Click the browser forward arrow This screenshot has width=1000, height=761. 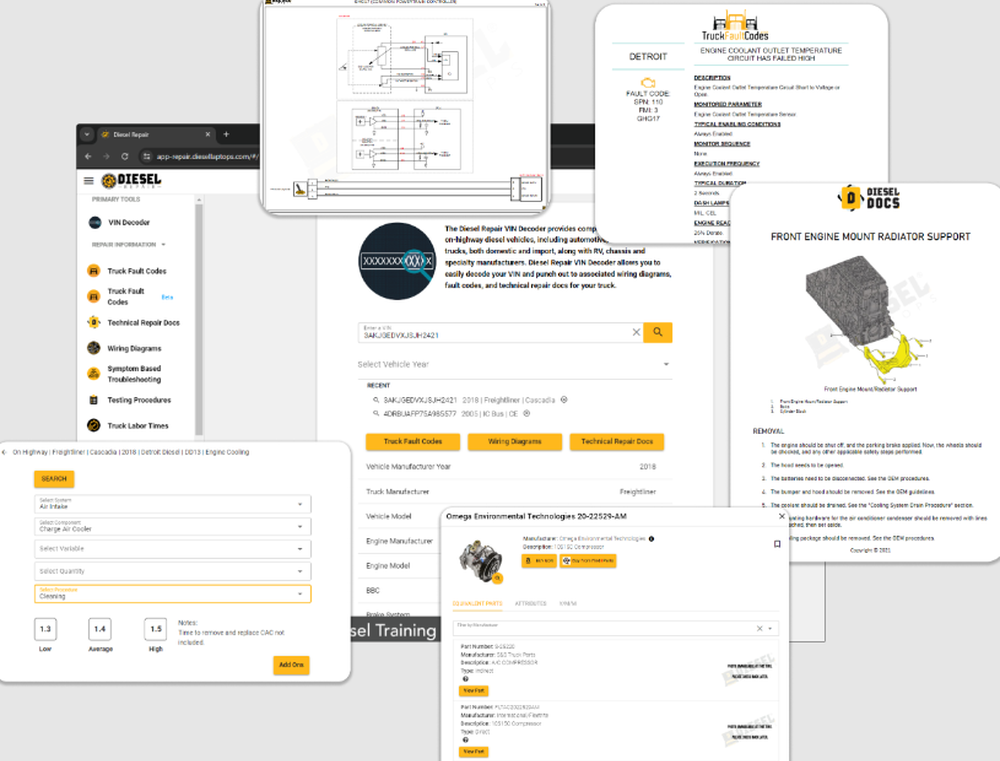(x=106, y=156)
